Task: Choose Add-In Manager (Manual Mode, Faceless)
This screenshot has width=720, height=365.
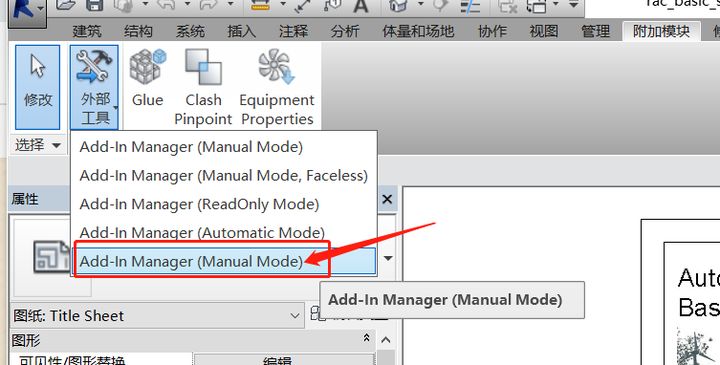Action: [224, 175]
